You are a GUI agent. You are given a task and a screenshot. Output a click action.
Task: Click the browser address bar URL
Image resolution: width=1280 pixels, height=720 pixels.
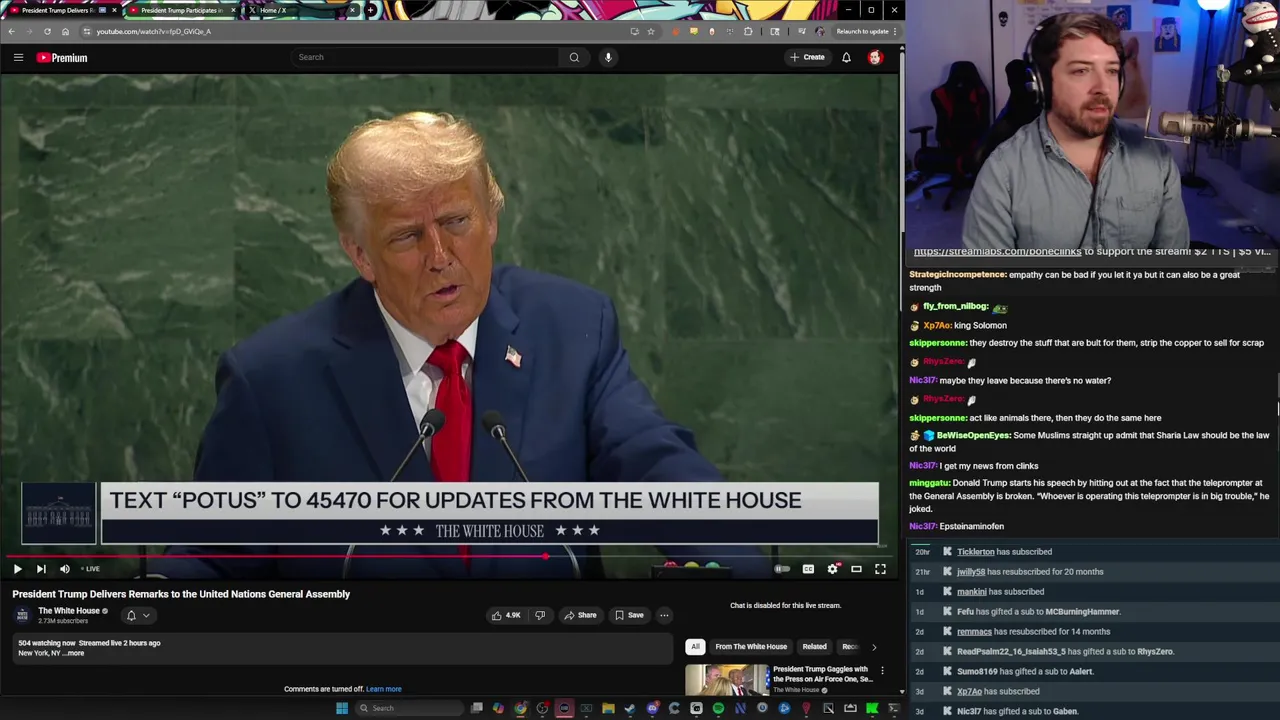pyautogui.click(x=153, y=31)
